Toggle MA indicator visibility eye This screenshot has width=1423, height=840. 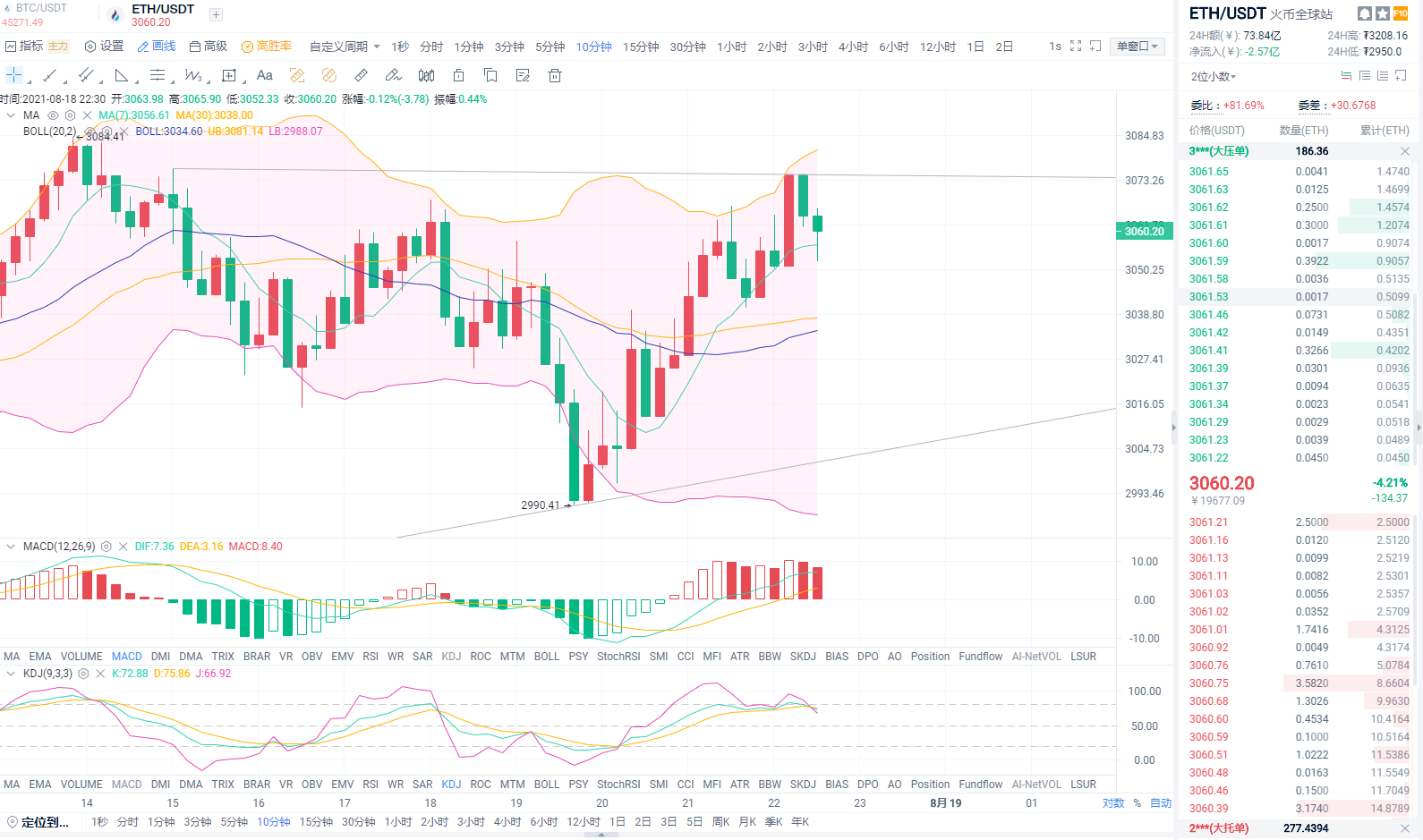pos(53,115)
